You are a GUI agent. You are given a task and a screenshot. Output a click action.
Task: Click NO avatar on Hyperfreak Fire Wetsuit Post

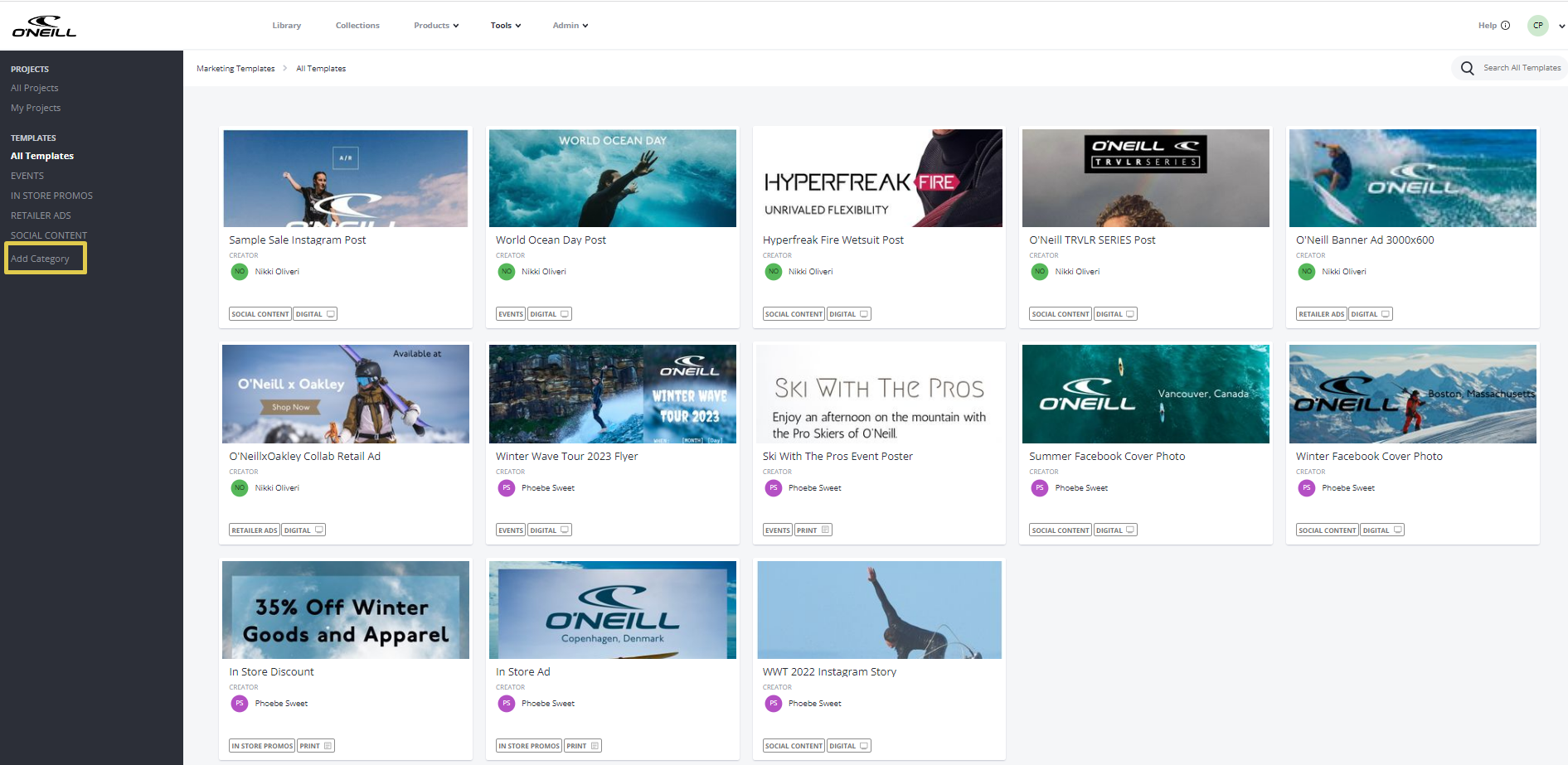(x=774, y=272)
